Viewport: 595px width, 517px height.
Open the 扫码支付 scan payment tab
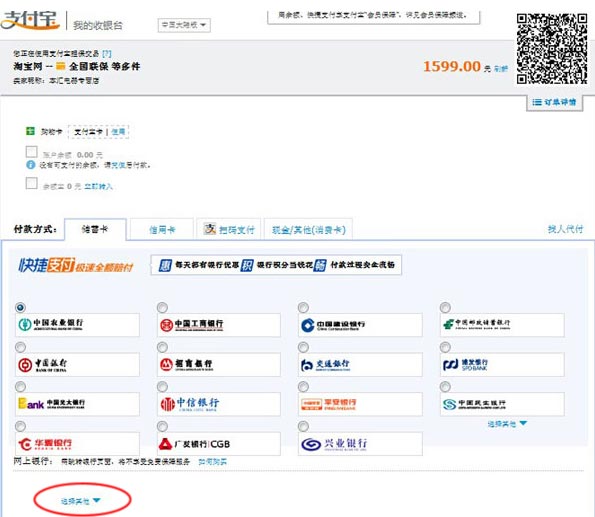[x=229, y=230]
